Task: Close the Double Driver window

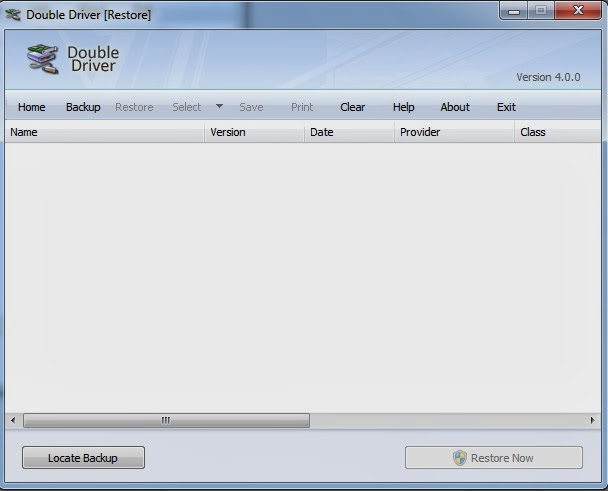Action: (x=578, y=10)
